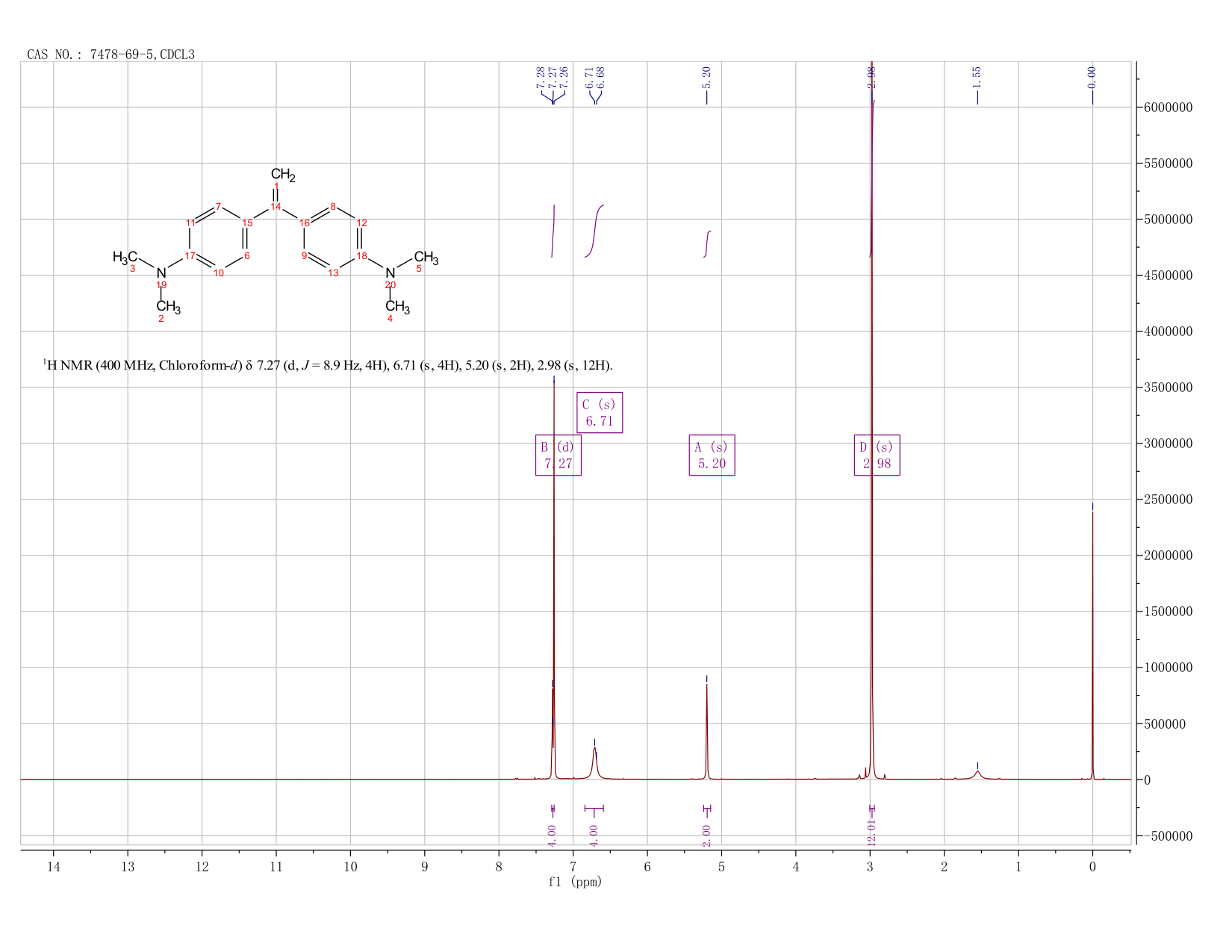1232x952 pixels.
Task: Click the y-axis label 6000000
Action: pyautogui.click(x=1168, y=108)
